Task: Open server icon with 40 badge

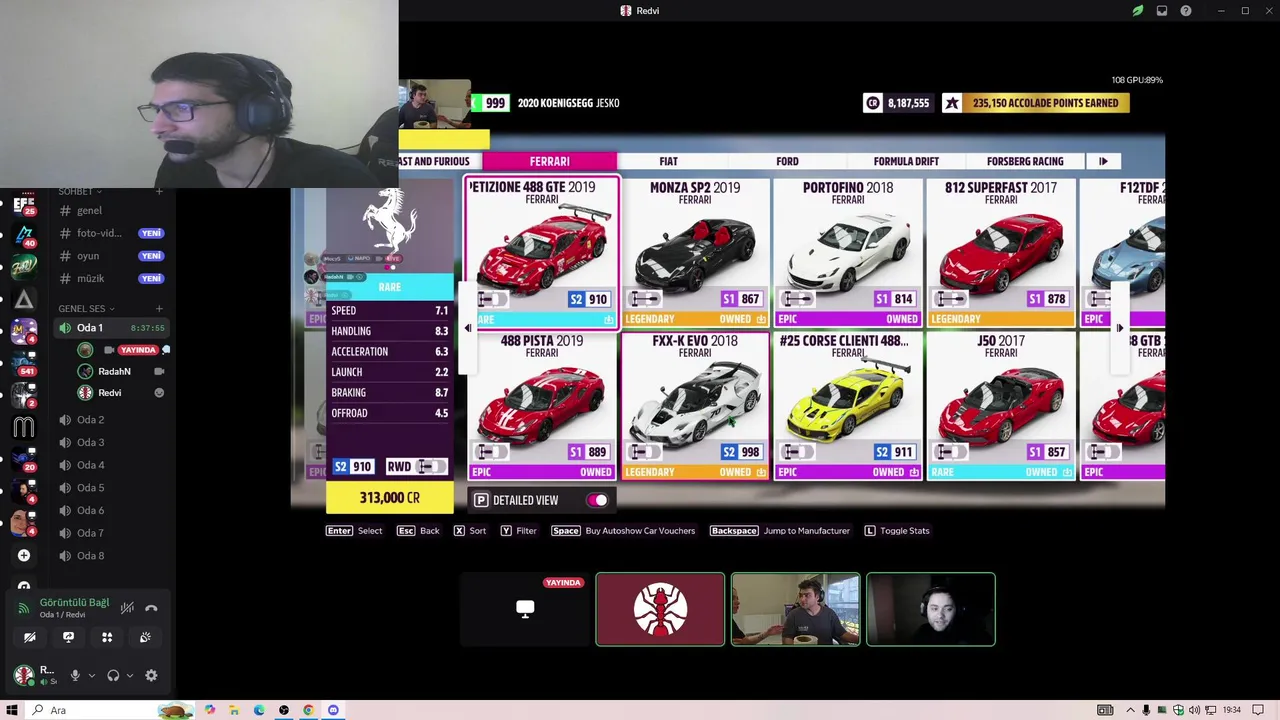Action: [x=24, y=235]
